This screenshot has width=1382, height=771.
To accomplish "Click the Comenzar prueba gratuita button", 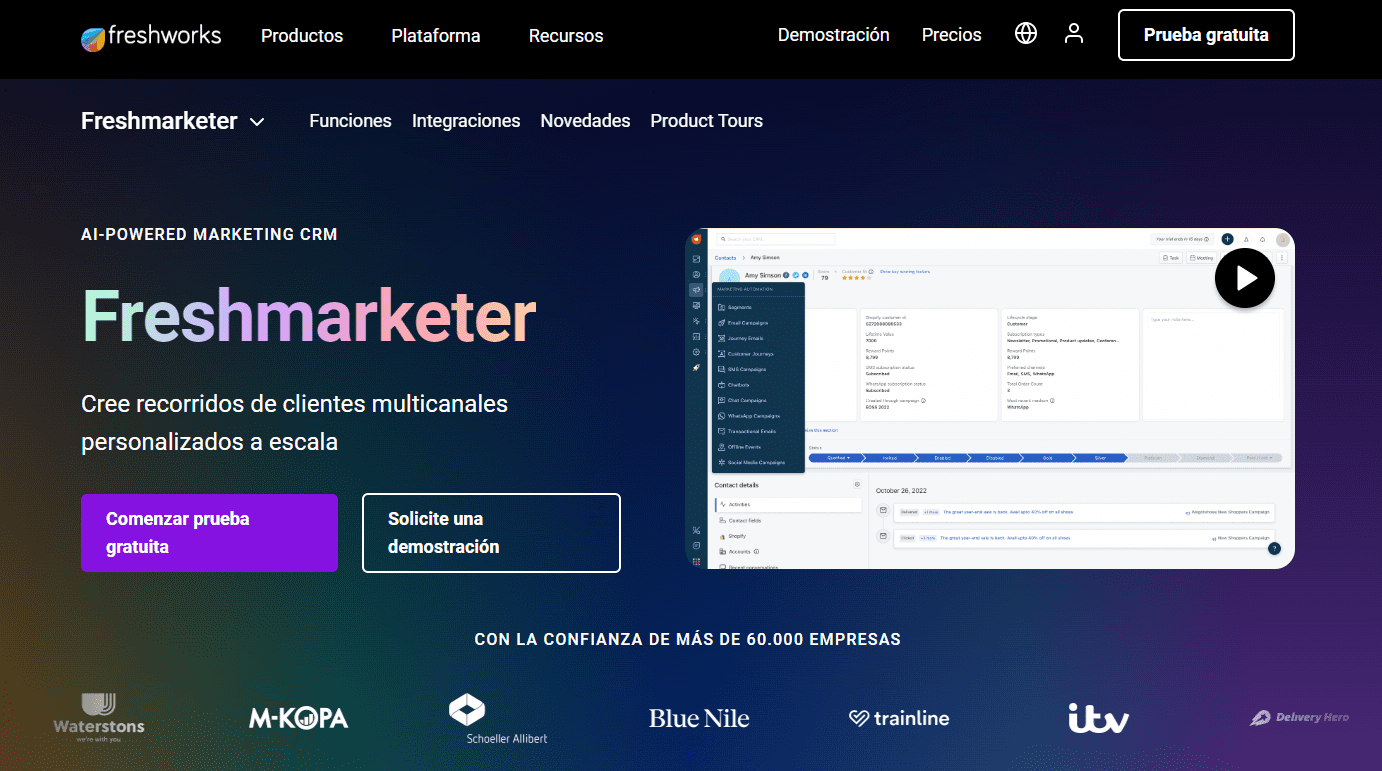I will 209,532.
